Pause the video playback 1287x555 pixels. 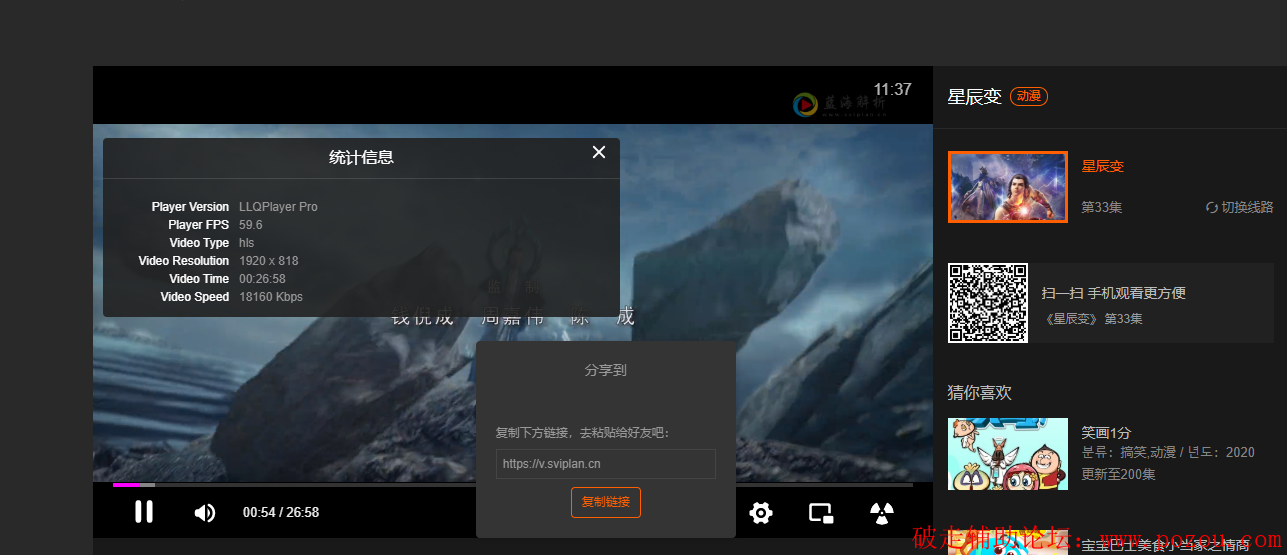click(x=144, y=512)
